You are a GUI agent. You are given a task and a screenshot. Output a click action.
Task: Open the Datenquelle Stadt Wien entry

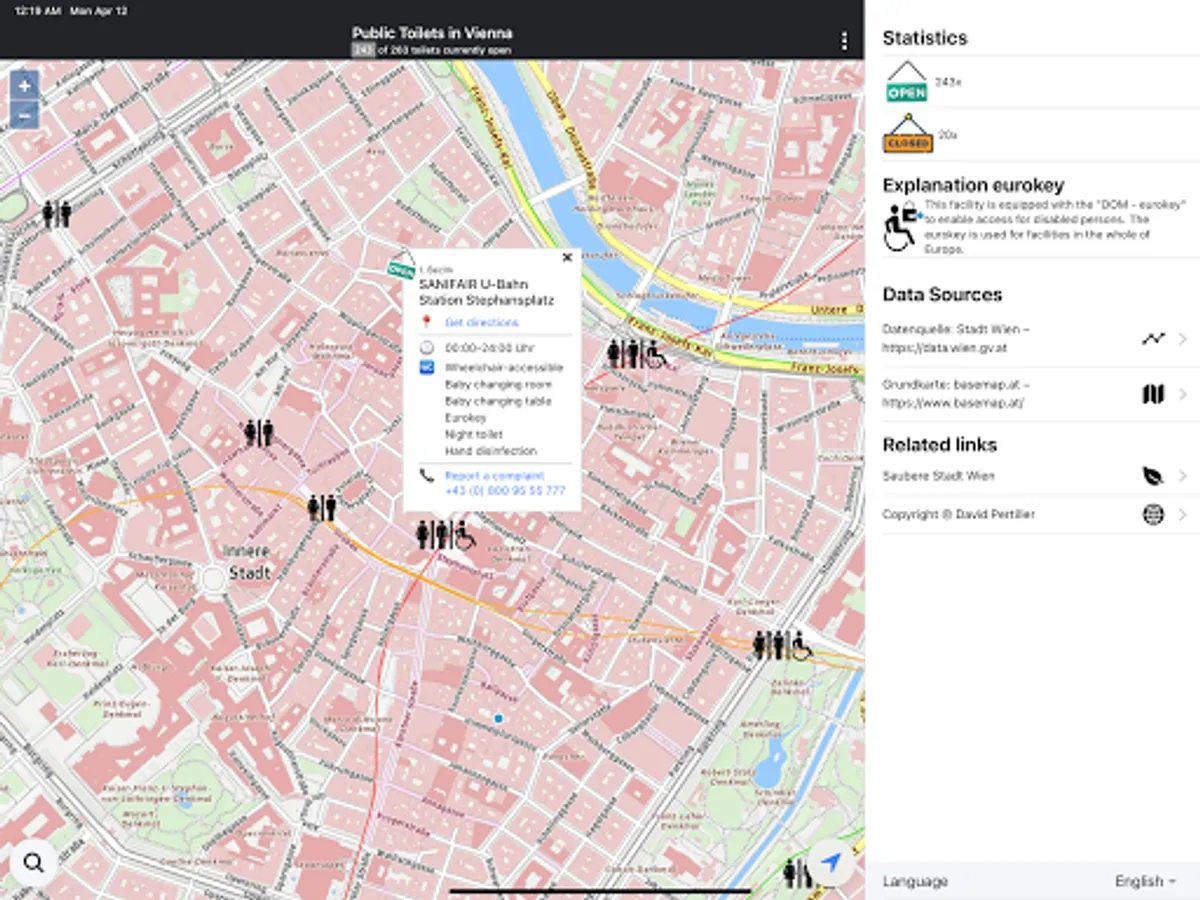pos(1034,339)
